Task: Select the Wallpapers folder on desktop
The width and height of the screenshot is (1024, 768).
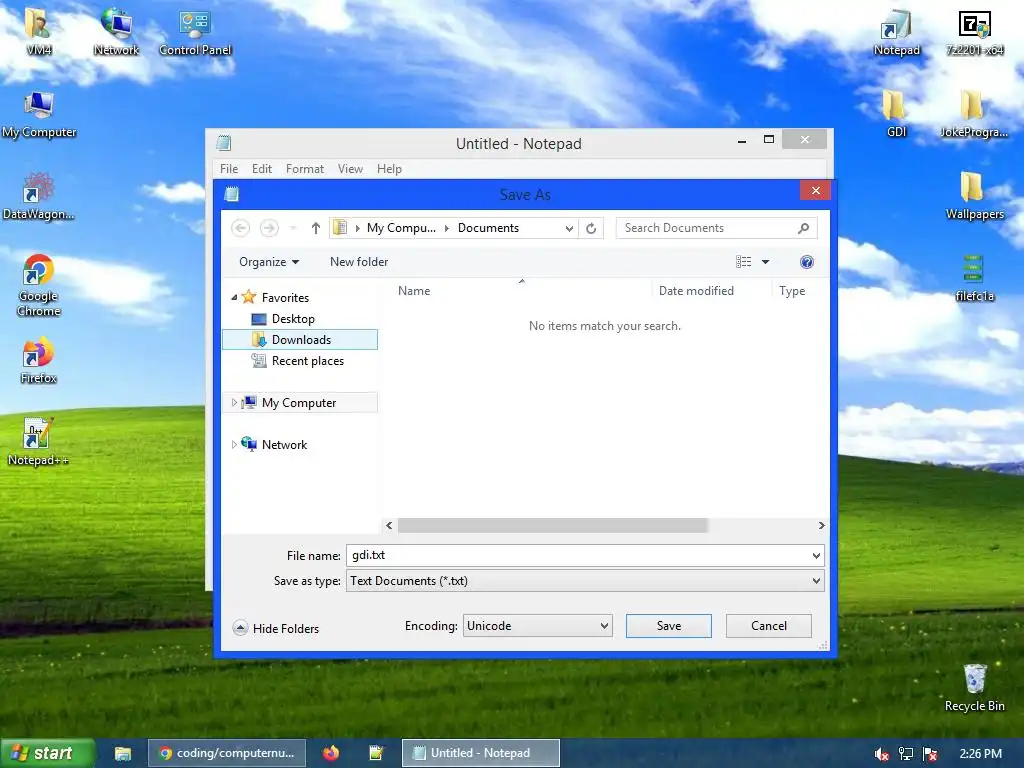Action: tap(974, 196)
